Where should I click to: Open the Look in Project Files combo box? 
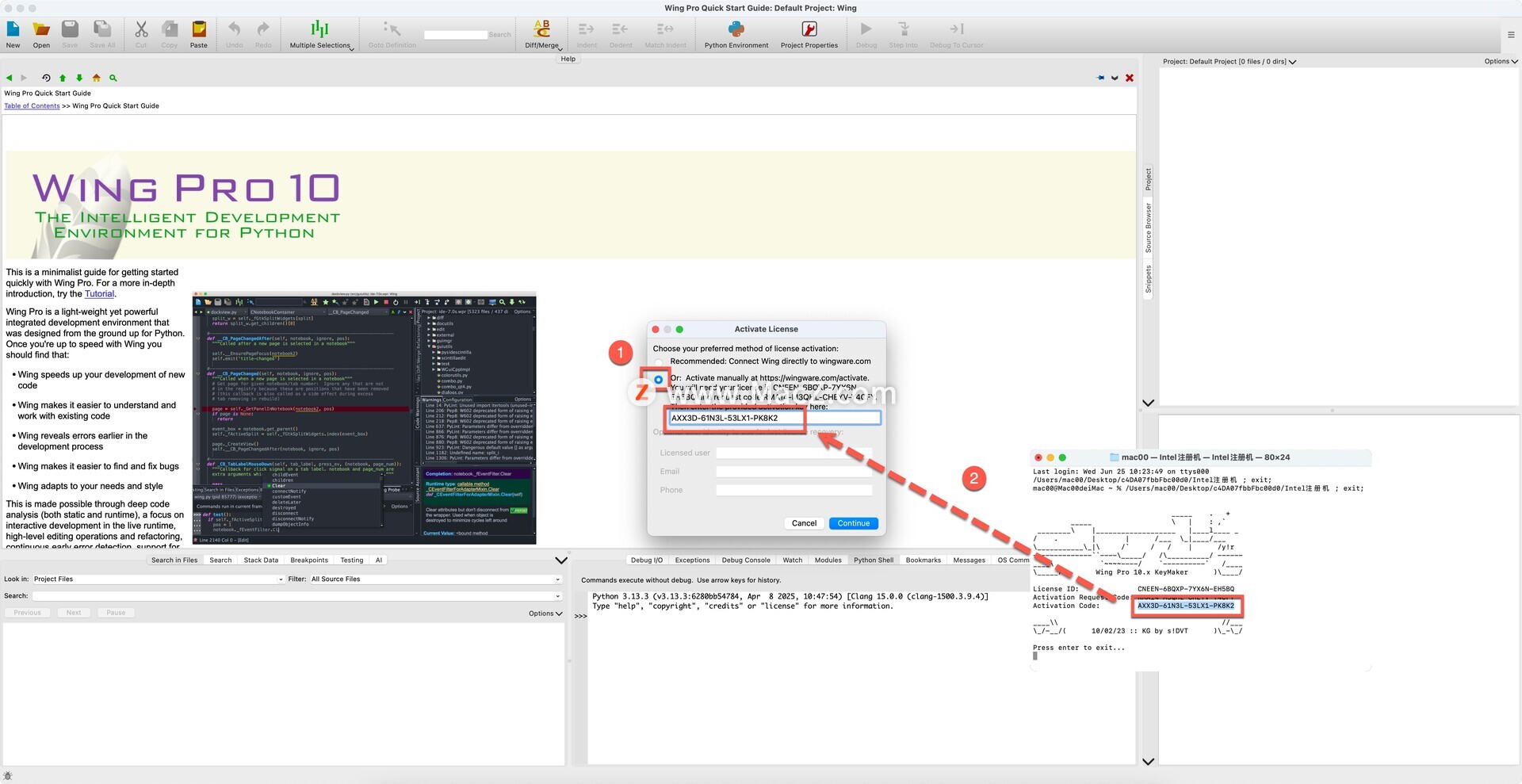(158, 579)
